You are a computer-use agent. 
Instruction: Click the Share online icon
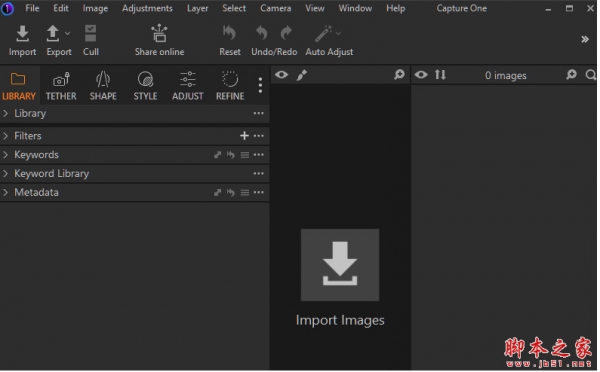[x=159, y=33]
